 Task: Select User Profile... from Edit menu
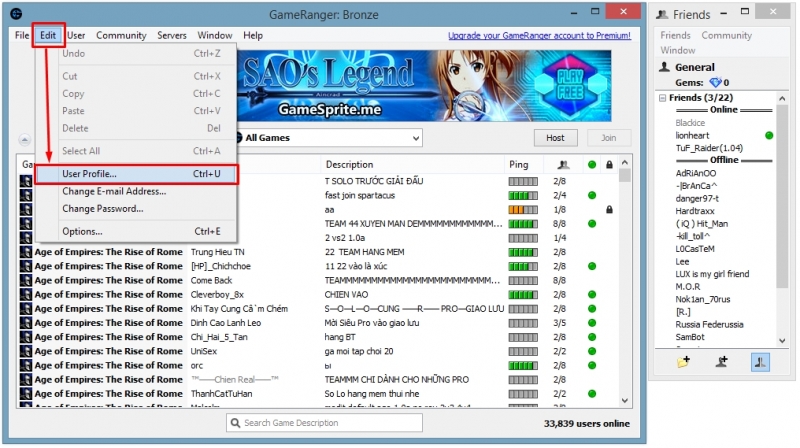(136, 174)
